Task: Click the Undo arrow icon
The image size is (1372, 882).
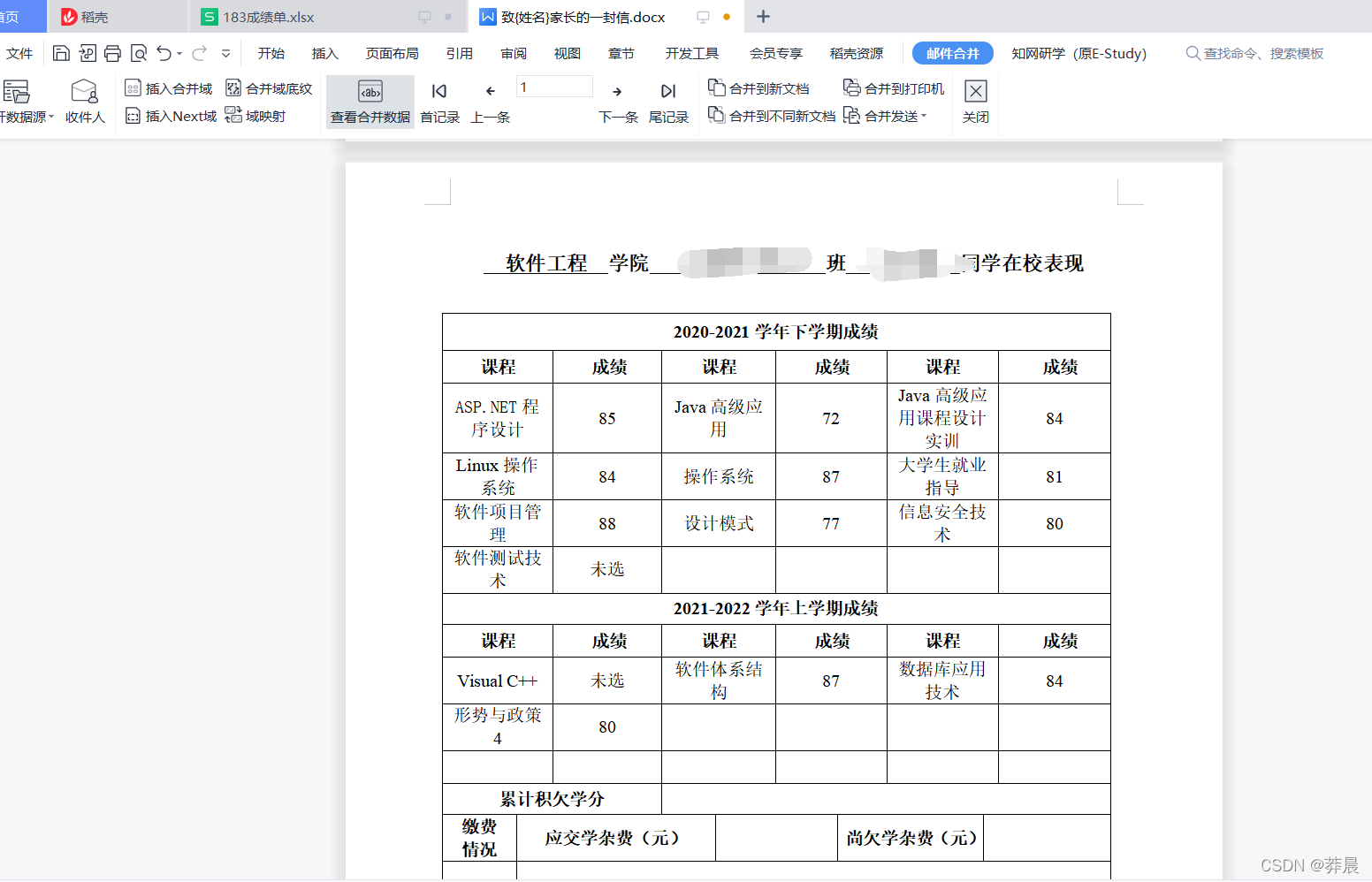Action: tap(164, 53)
